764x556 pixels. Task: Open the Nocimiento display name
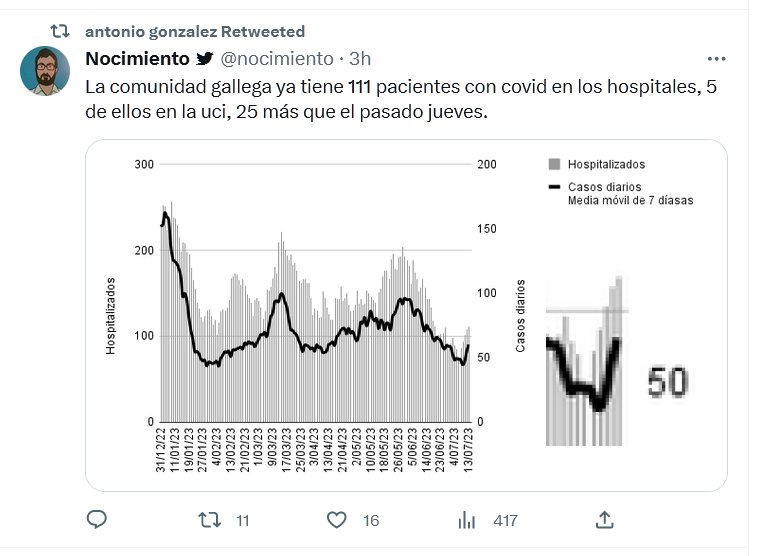(137, 59)
